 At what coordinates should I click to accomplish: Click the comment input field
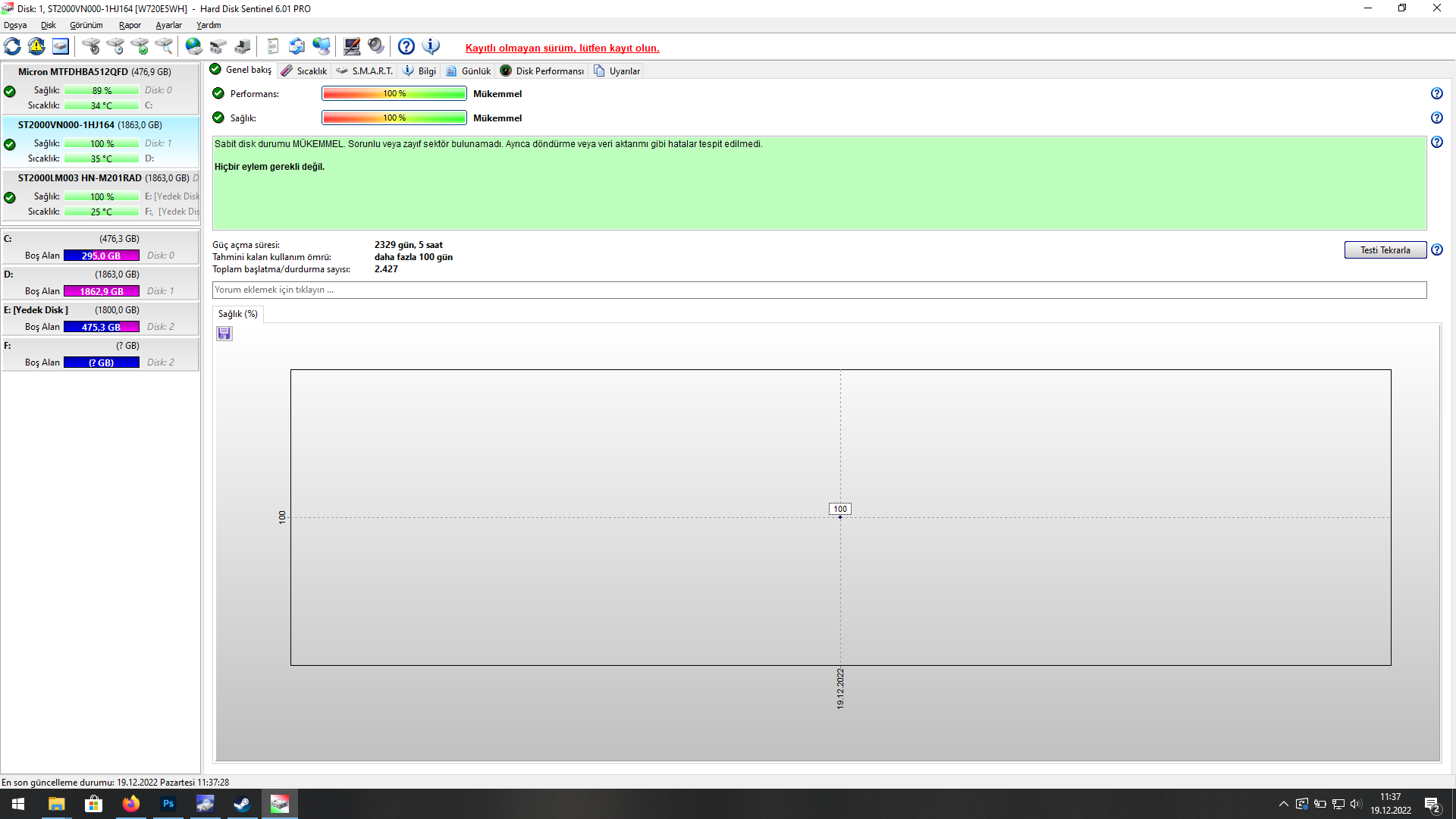(819, 290)
